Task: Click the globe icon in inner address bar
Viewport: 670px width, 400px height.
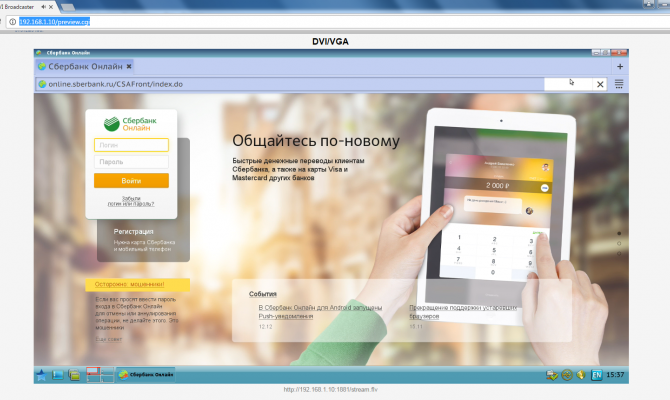Action: tap(42, 84)
